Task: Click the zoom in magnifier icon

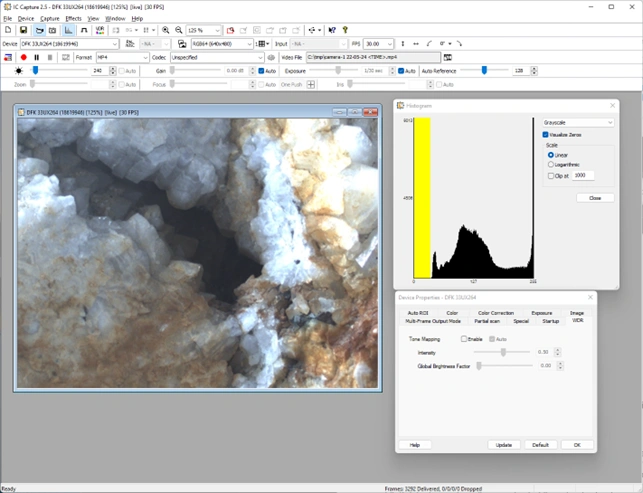Action: [x=166, y=31]
